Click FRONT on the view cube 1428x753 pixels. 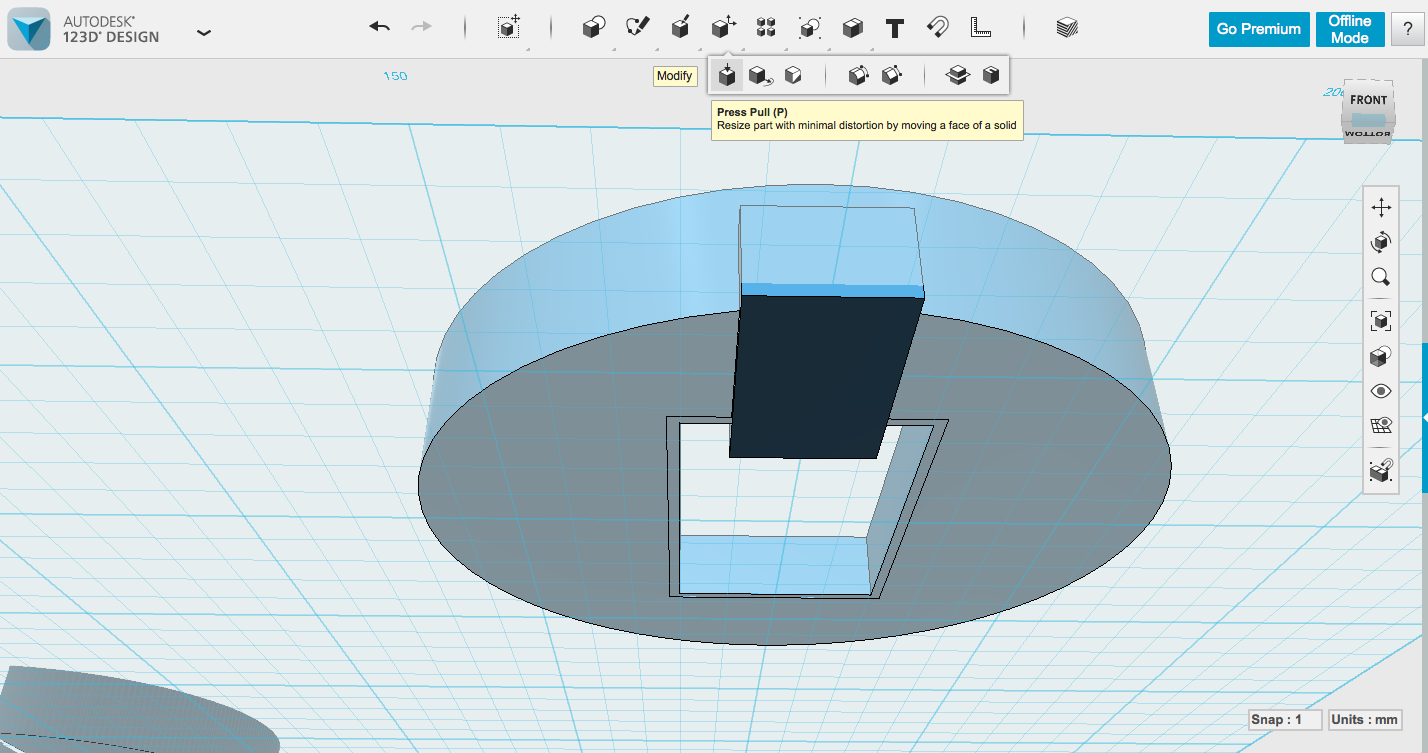tap(1367, 99)
